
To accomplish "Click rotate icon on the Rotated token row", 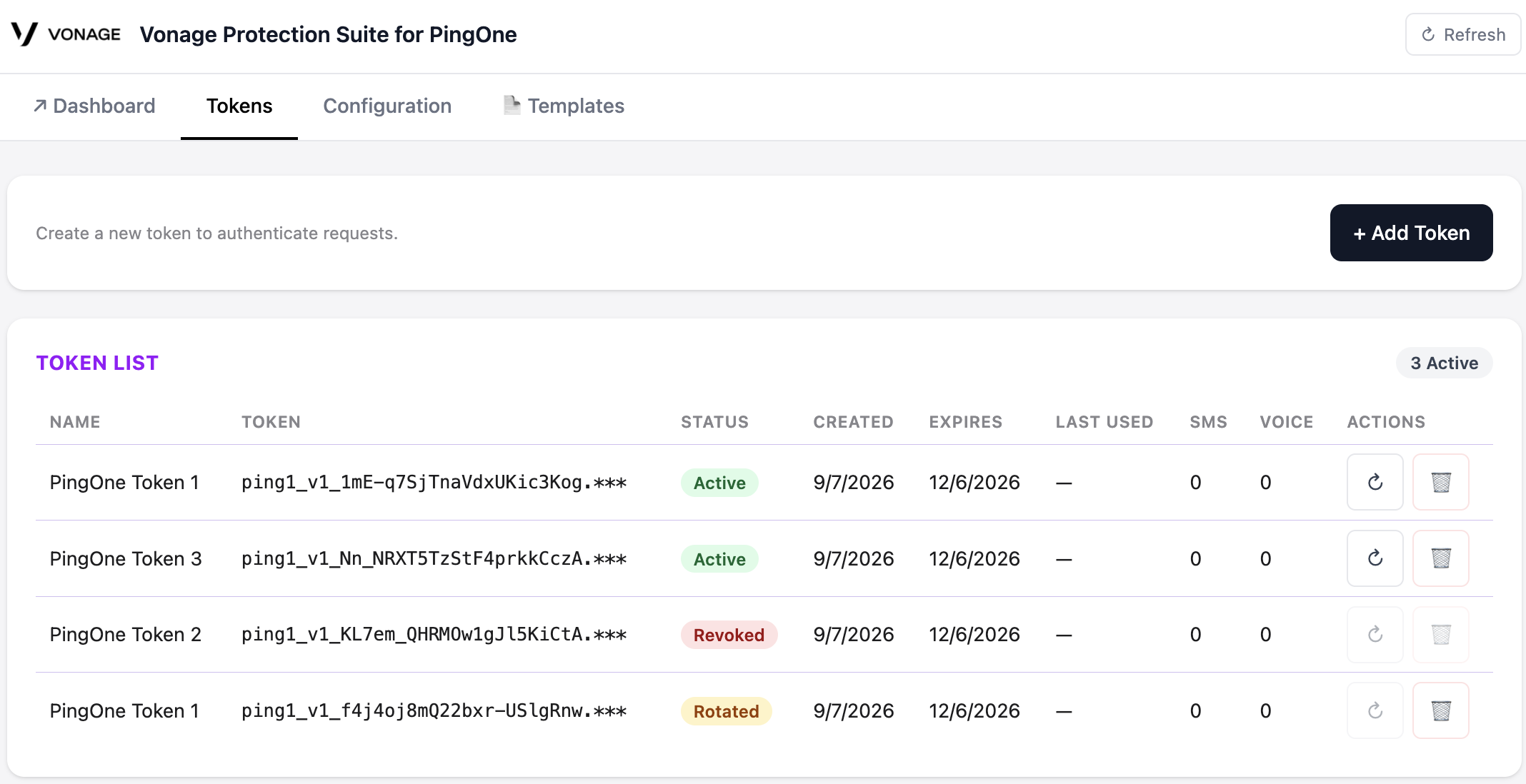I will click(1375, 710).
